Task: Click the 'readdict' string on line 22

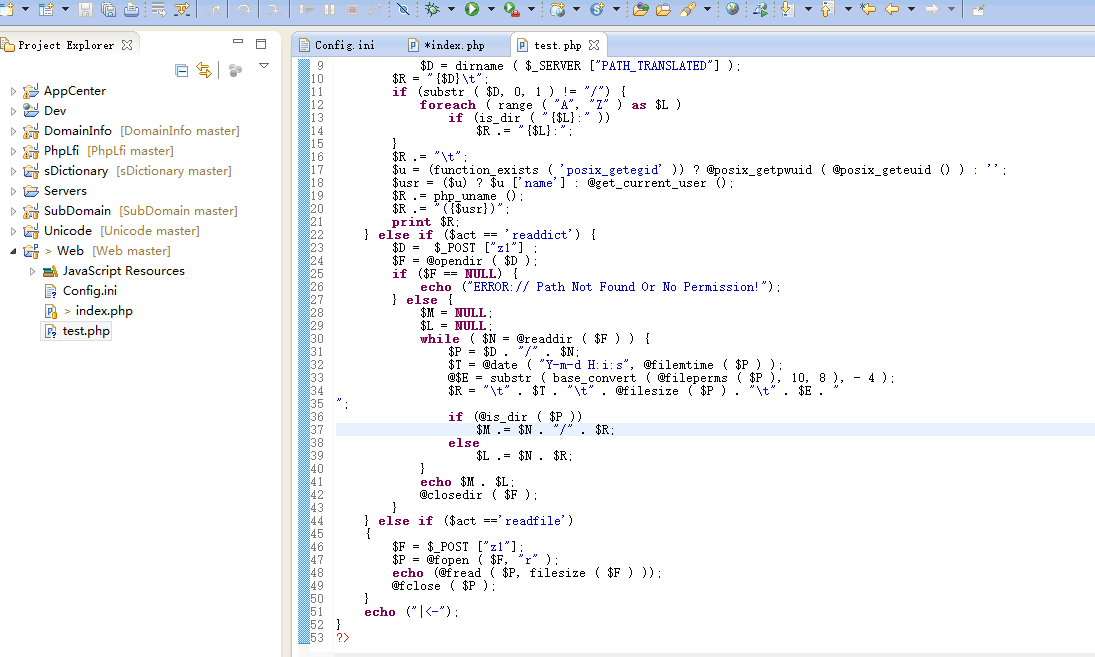Action: (x=542, y=235)
